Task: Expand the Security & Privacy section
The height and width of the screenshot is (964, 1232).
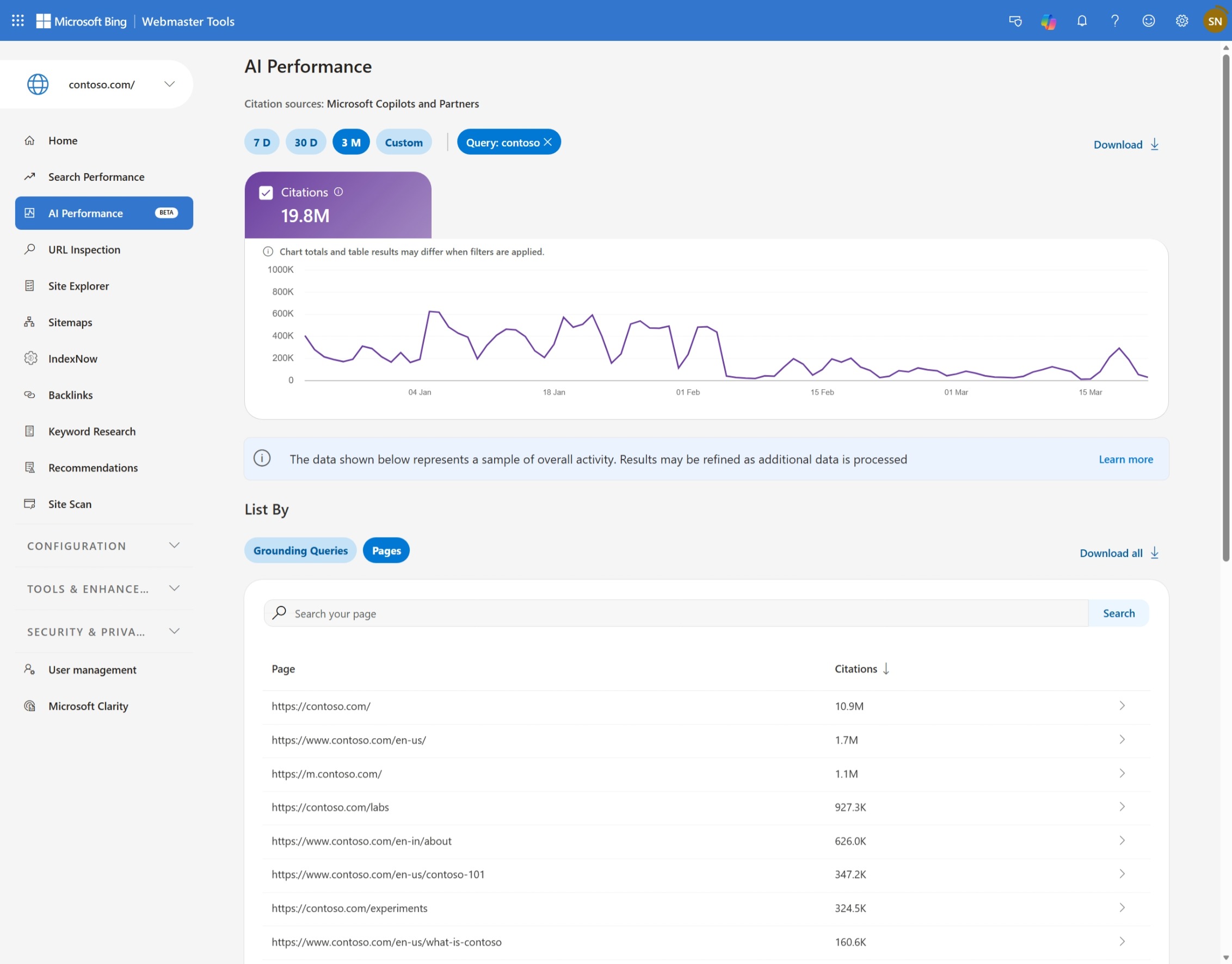Action: tap(174, 631)
